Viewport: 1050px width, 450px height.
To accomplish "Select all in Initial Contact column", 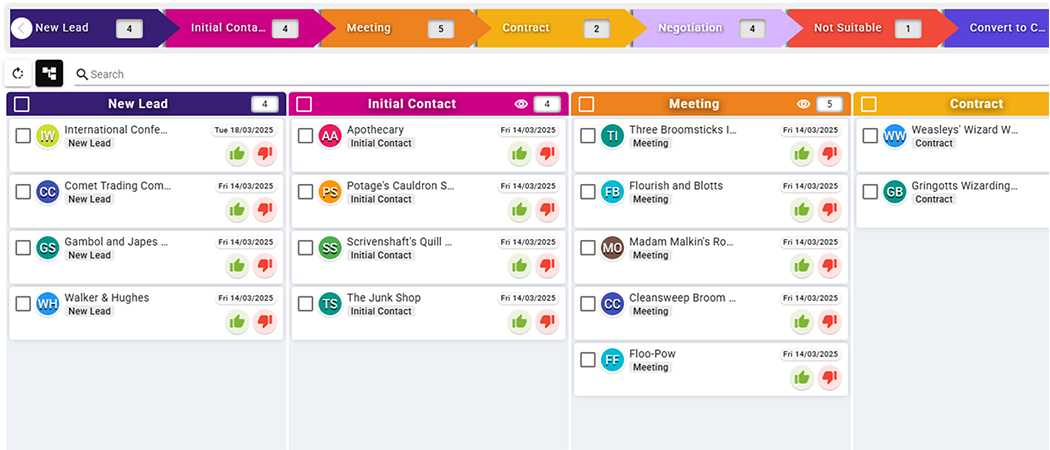I will coord(304,104).
